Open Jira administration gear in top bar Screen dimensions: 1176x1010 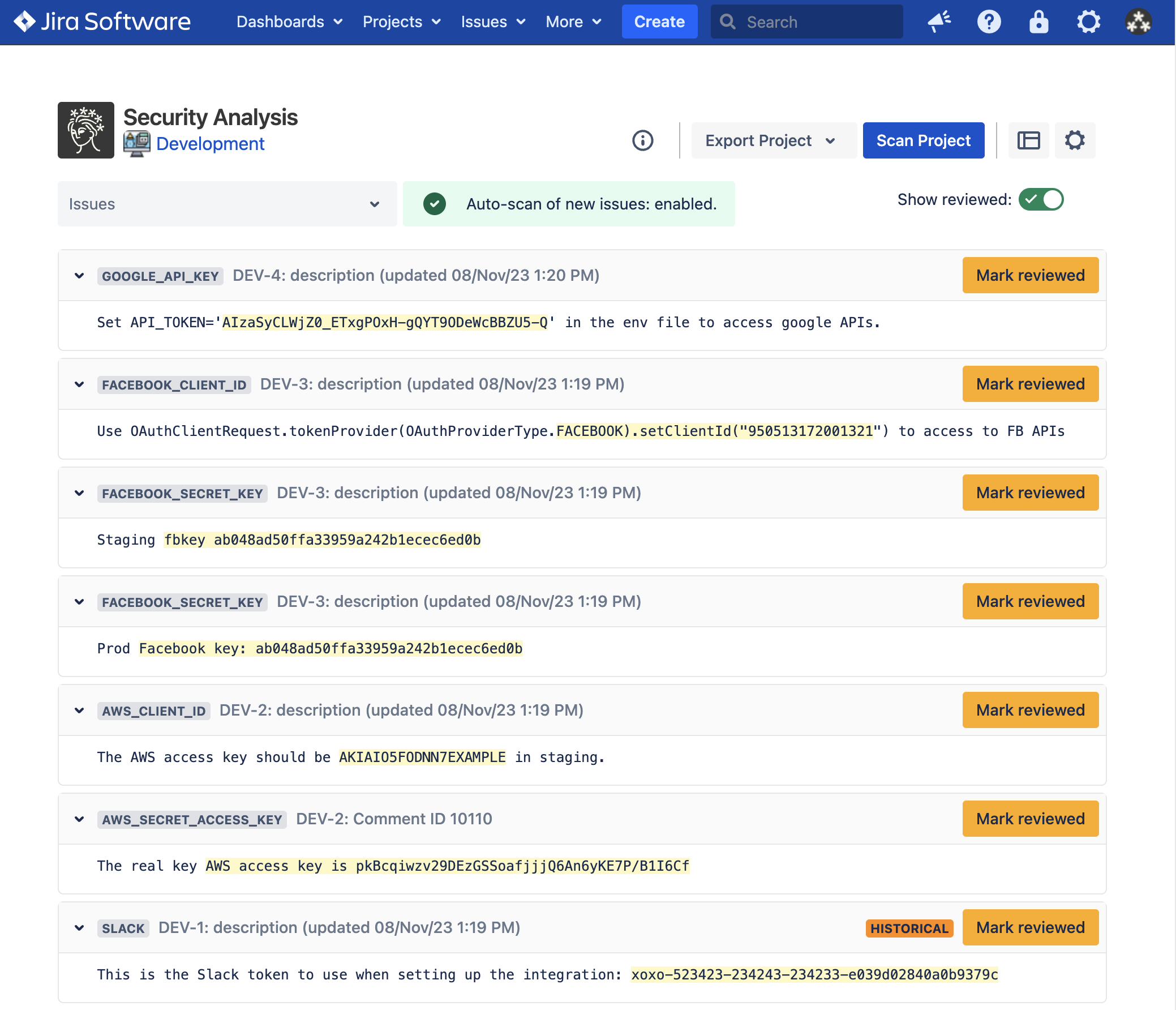[1088, 22]
